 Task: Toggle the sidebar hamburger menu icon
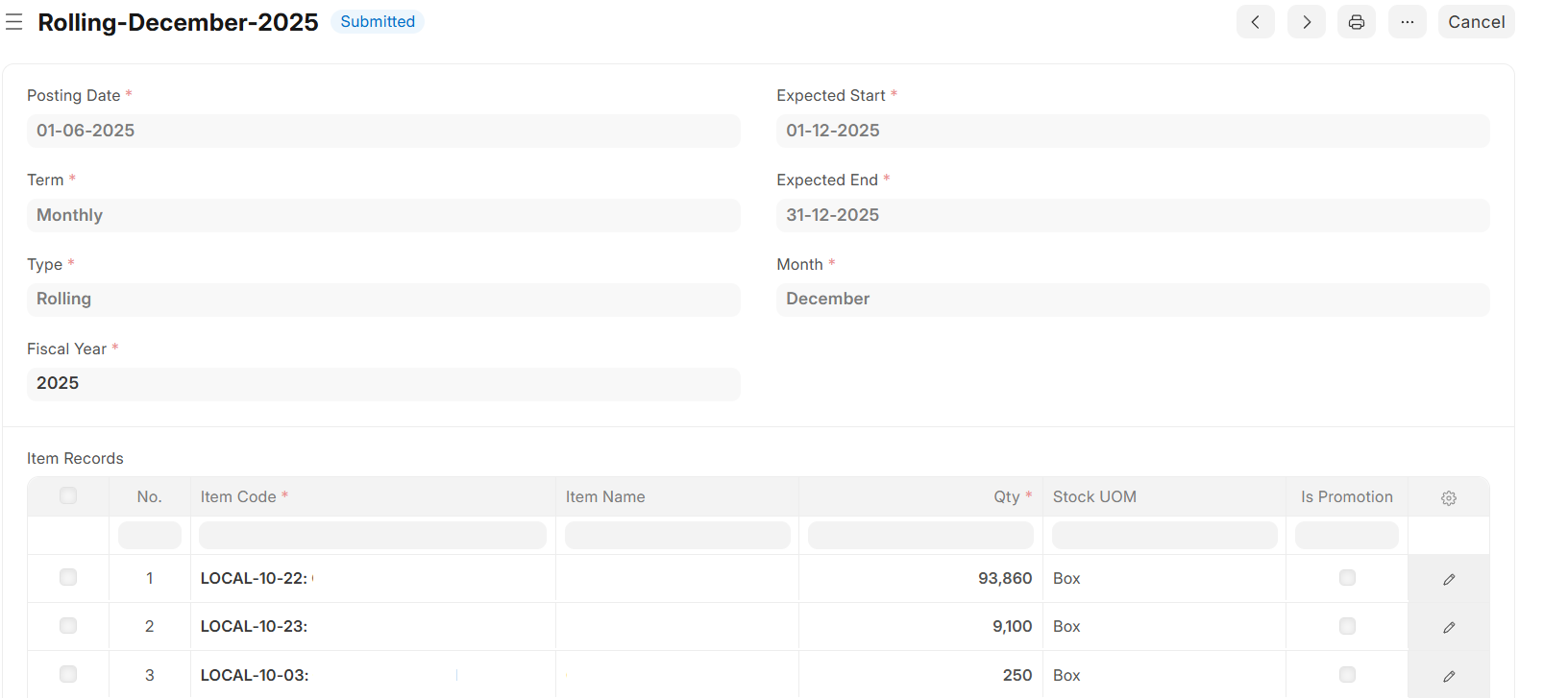[x=14, y=22]
